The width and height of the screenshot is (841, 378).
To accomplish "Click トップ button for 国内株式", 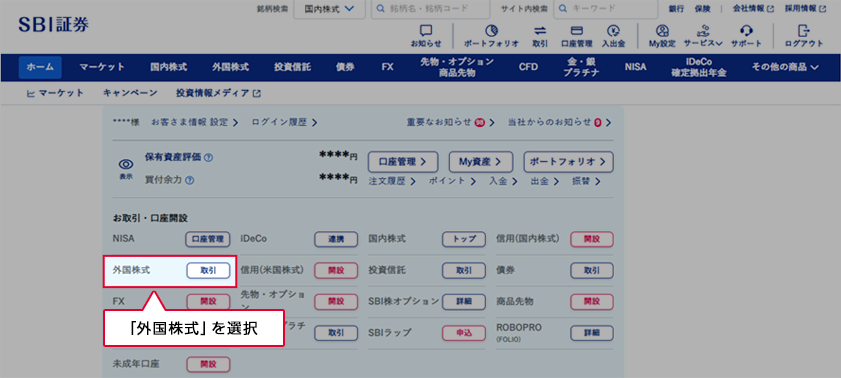I will (464, 239).
